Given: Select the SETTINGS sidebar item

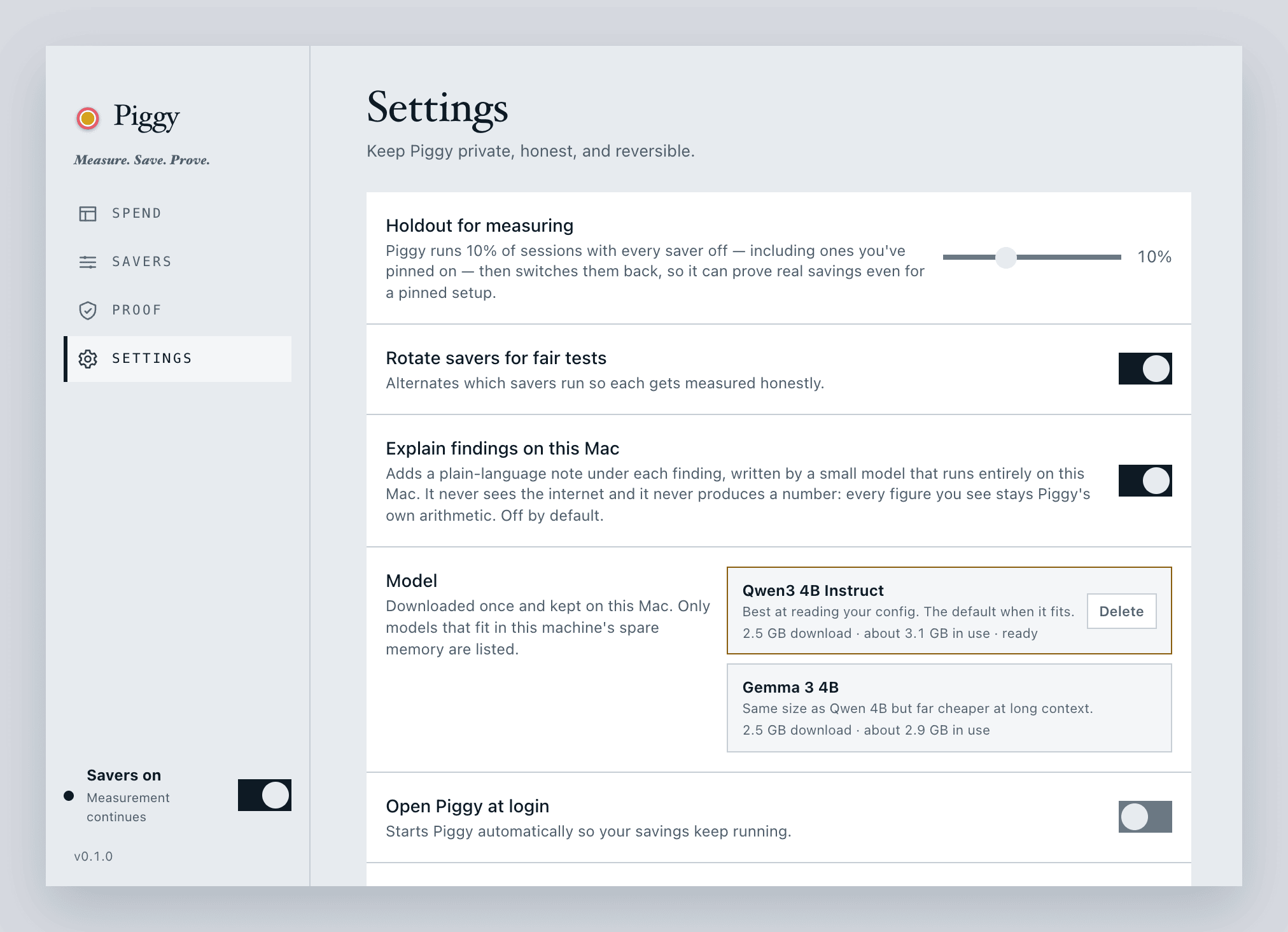Looking at the screenshot, I should 178,358.
